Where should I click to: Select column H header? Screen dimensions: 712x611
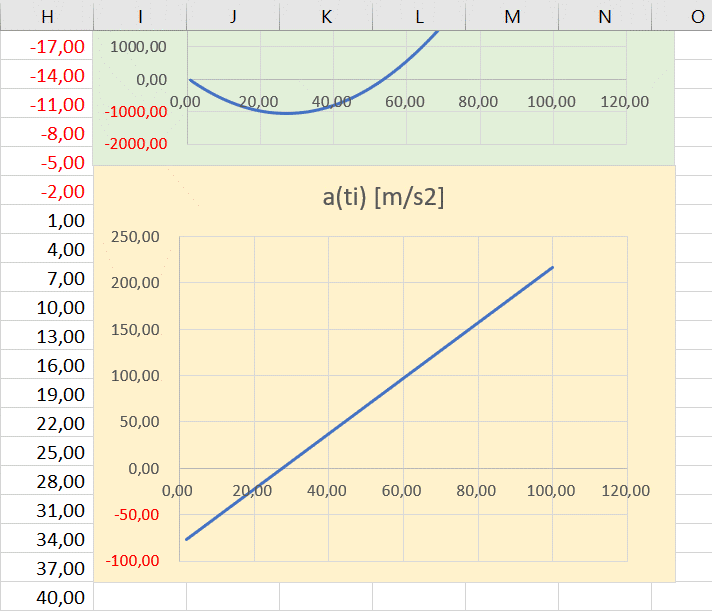click(47, 16)
